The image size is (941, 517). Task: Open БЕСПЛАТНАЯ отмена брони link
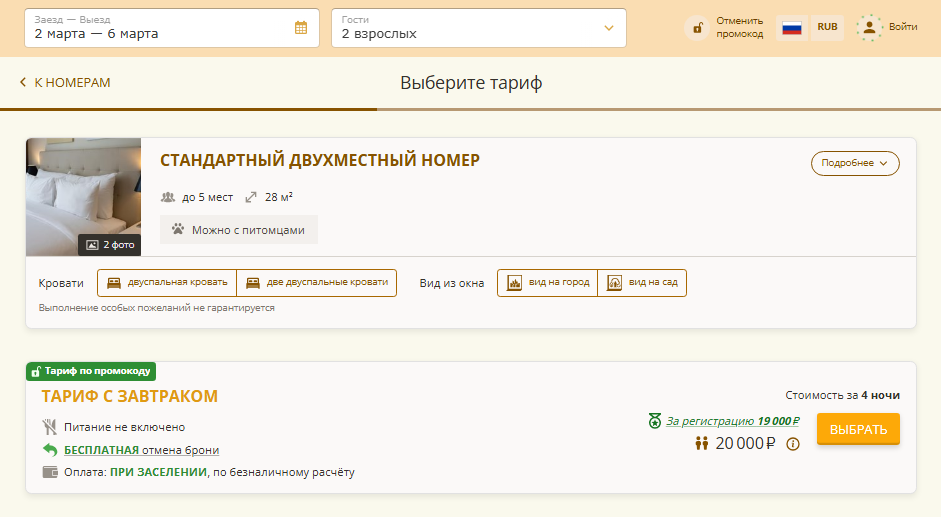[x=142, y=450]
